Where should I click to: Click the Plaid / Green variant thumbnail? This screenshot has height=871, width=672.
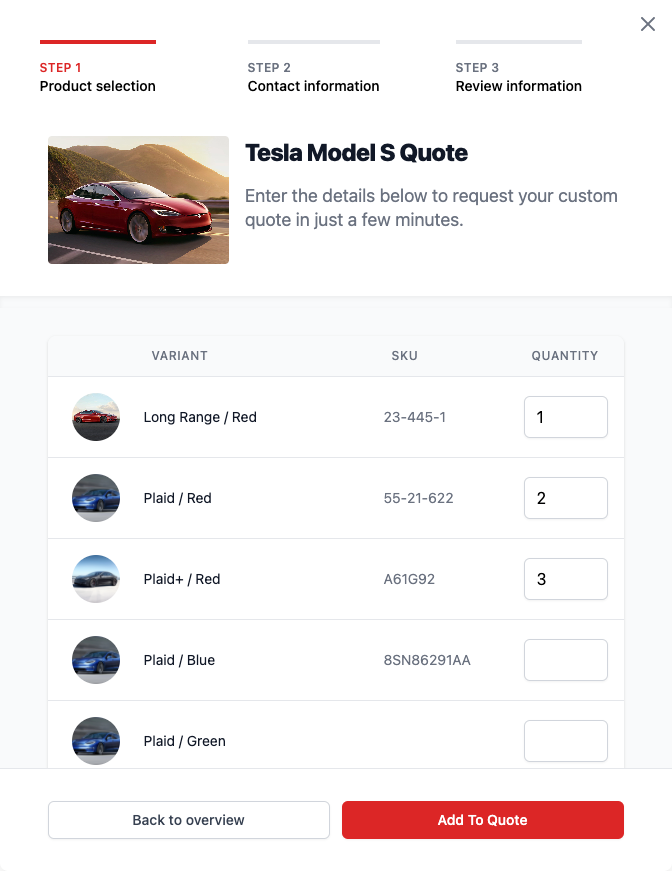coord(96,741)
